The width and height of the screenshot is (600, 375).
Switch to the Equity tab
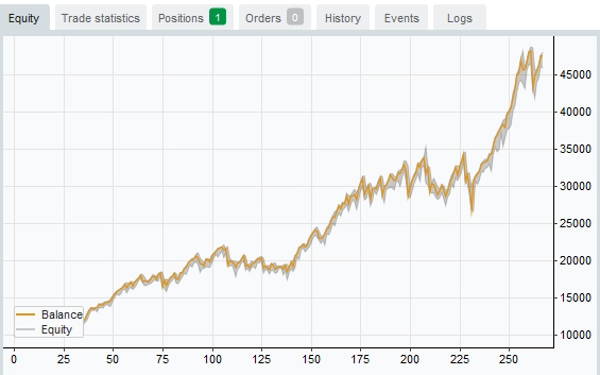point(24,18)
